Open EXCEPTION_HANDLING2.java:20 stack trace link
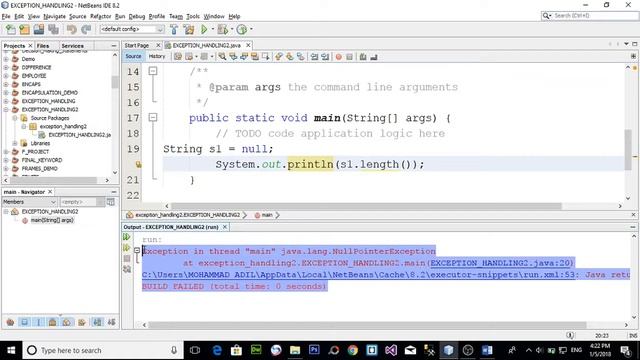 (501, 263)
